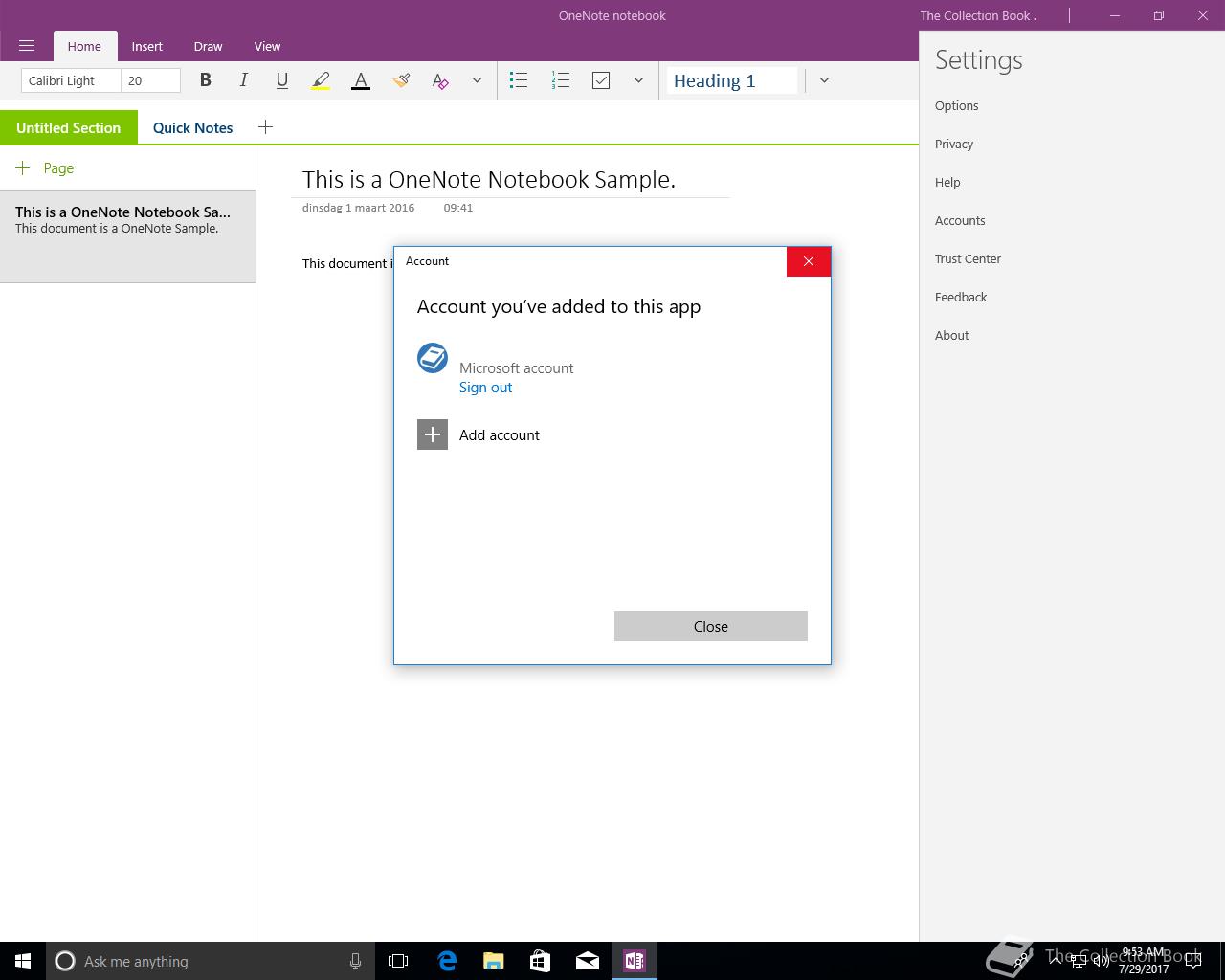Switch to the Home tab
This screenshot has height=980, width=1225.
click(x=84, y=46)
